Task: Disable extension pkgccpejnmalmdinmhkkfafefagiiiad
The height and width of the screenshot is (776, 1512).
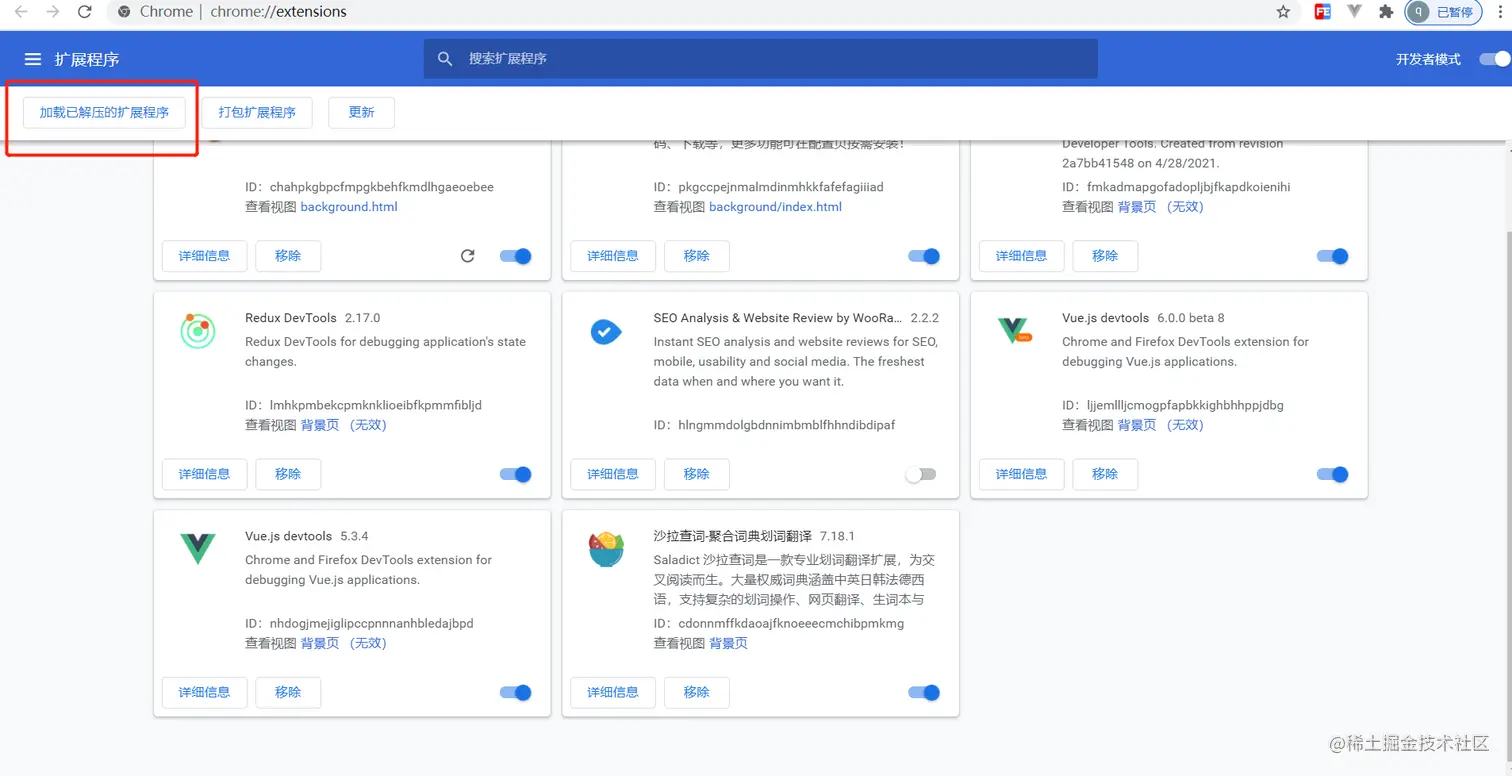Action: click(x=924, y=256)
